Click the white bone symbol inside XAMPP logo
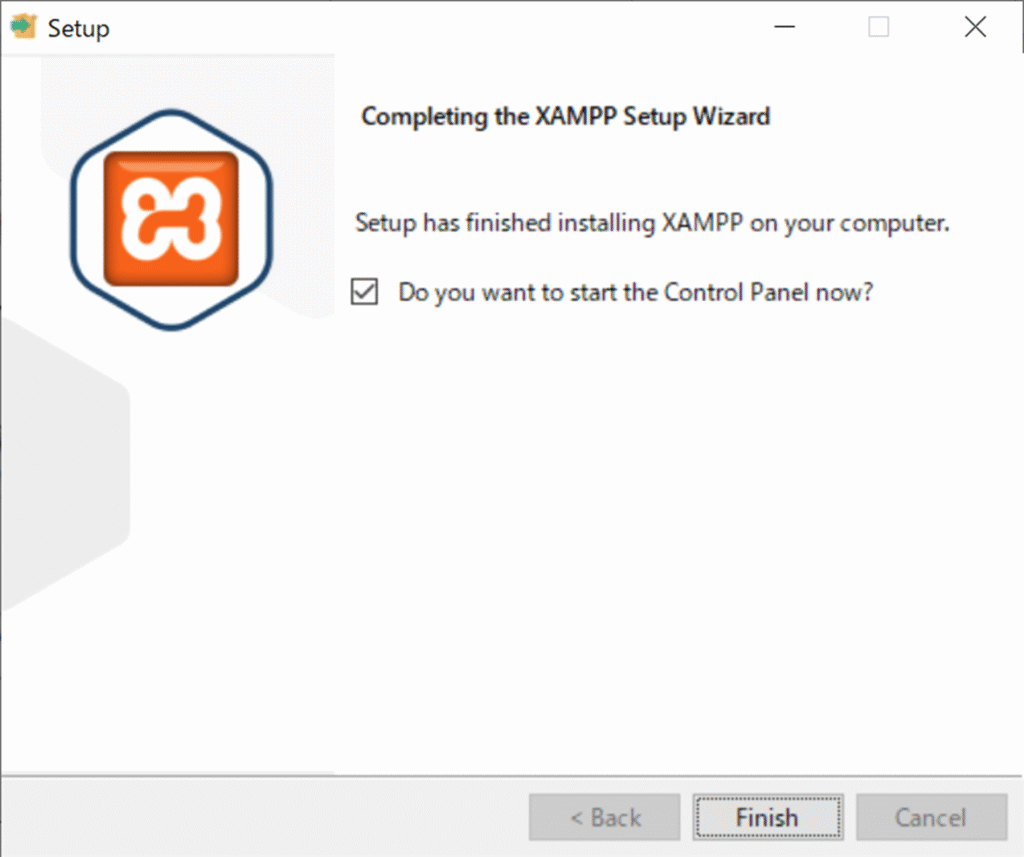 tap(170, 218)
